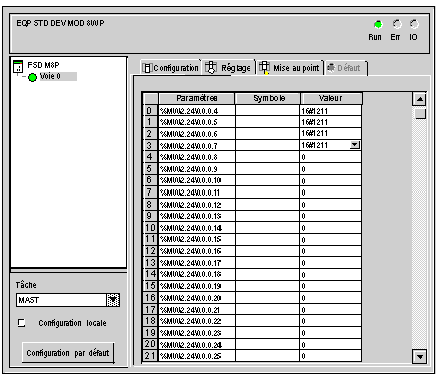Click the Err status indicator
Screen dimensions: 440x384
(x=397, y=24)
